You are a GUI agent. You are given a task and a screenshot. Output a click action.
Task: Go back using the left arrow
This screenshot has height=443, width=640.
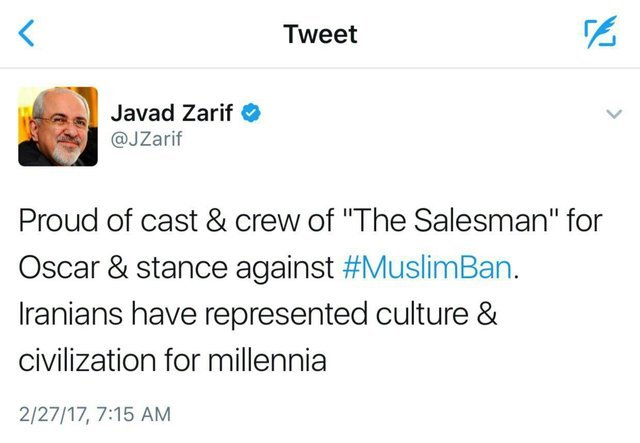pyautogui.click(x=27, y=36)
